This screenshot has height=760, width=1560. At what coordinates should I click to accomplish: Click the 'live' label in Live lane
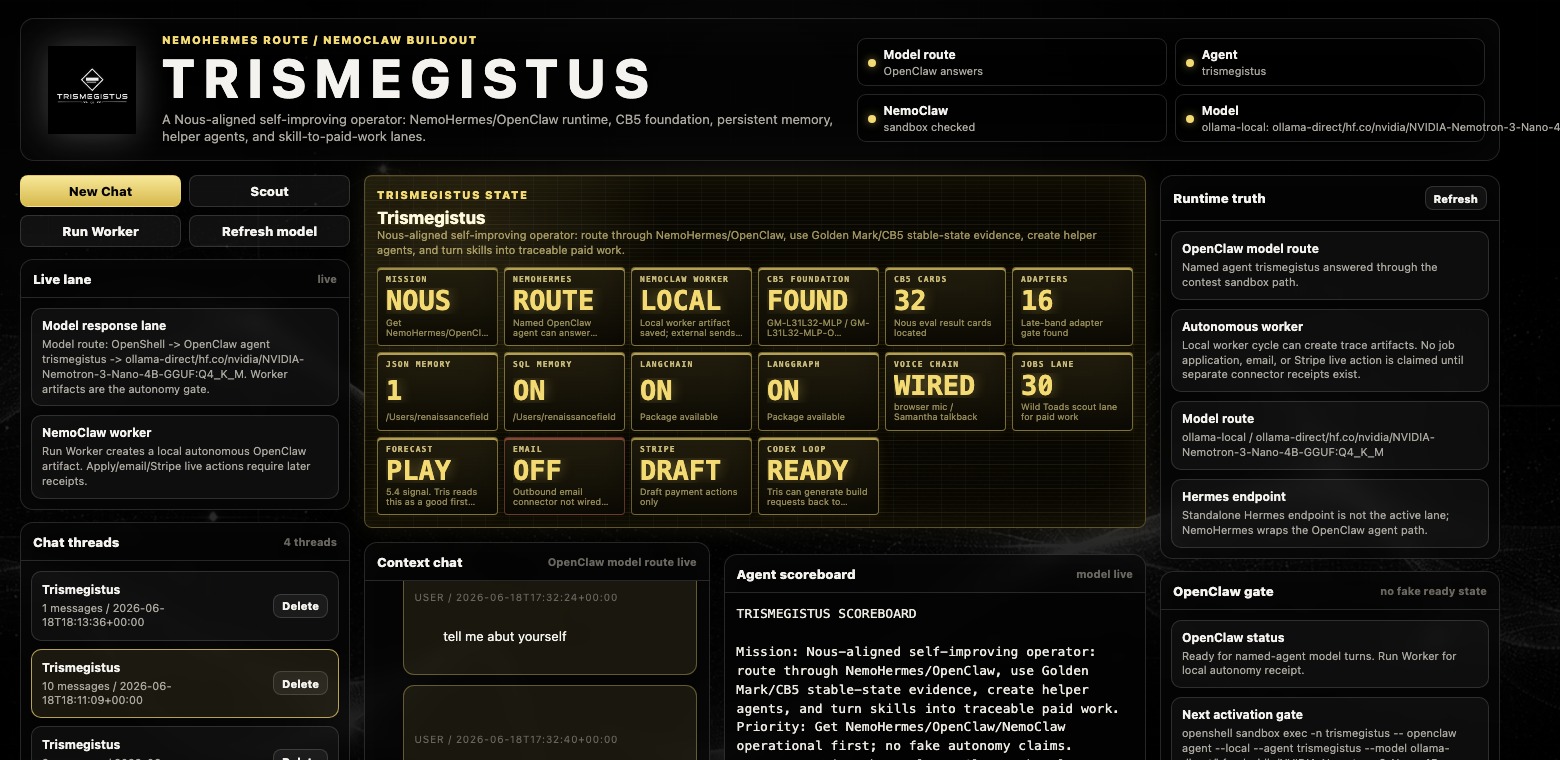click(x=327, y=279)
